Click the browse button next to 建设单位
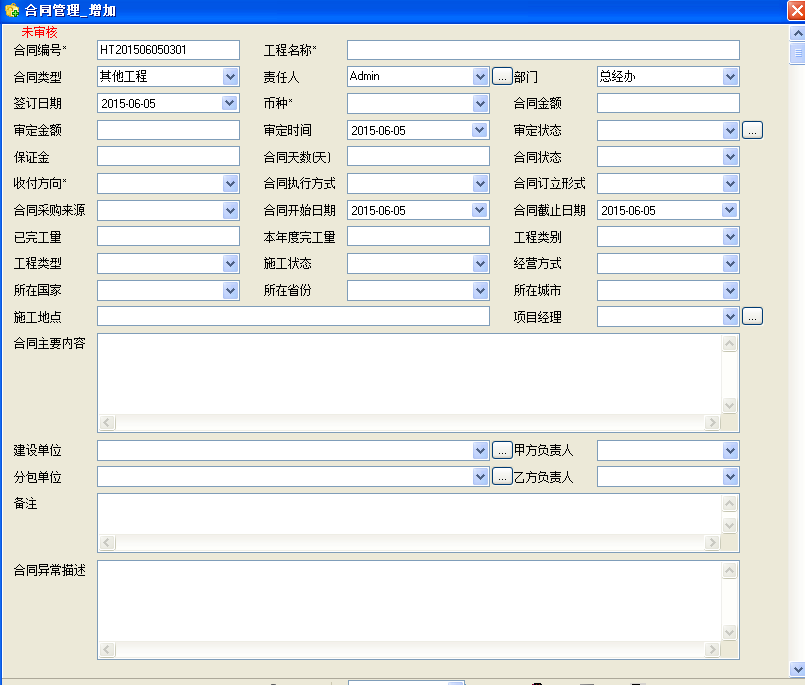 [502, 451]
